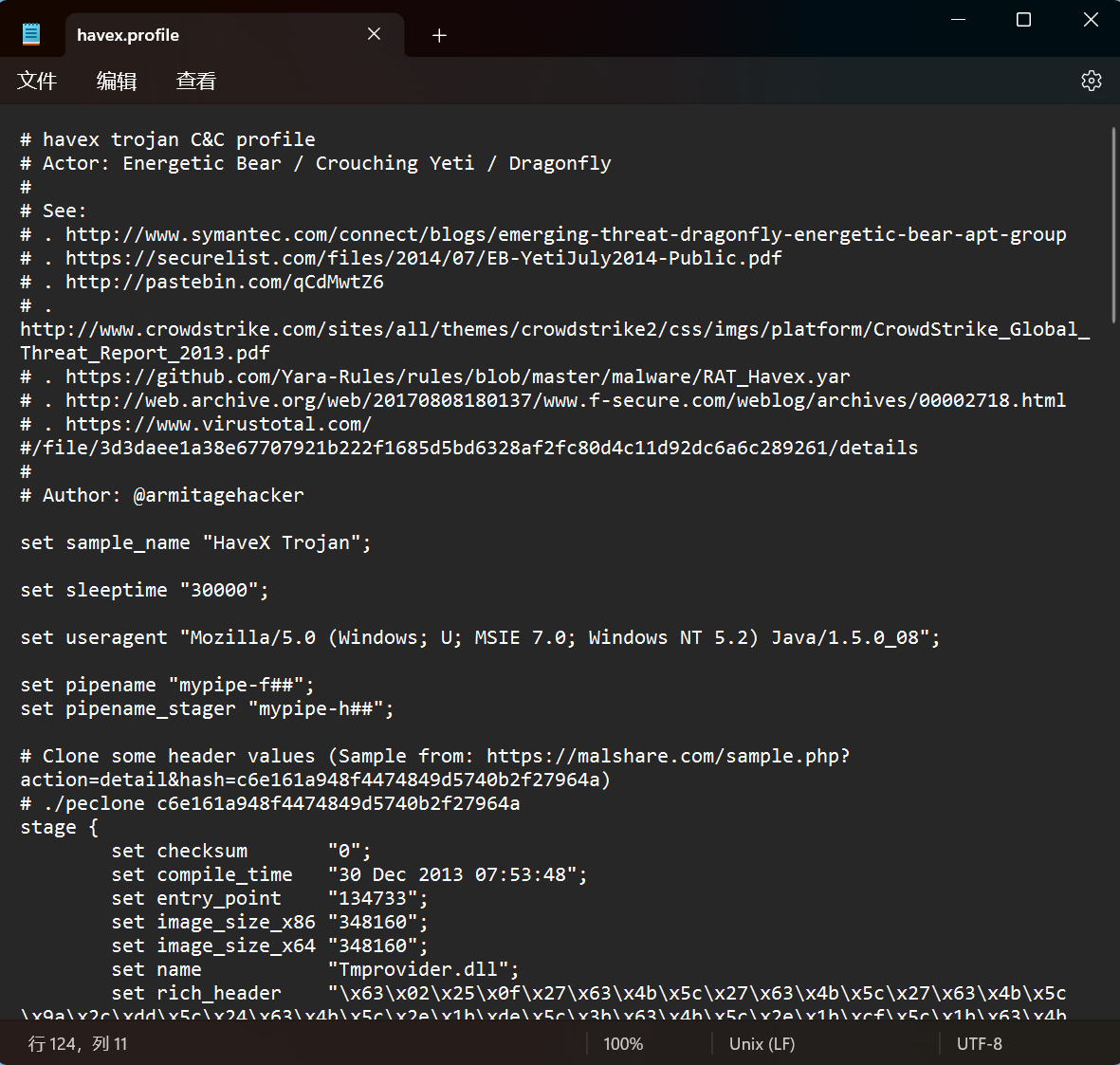Click the "# See:" comment line
The image size is (1120, 1065).
[53, 211]
